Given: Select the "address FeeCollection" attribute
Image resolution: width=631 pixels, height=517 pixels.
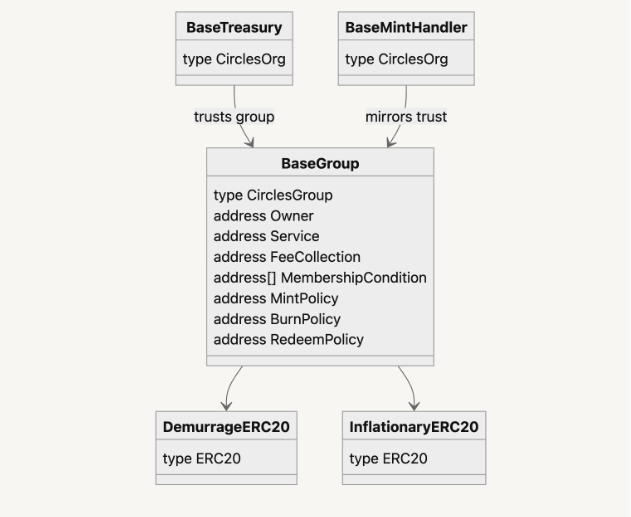Looking at the screenshot, I should tap(287, 257).
